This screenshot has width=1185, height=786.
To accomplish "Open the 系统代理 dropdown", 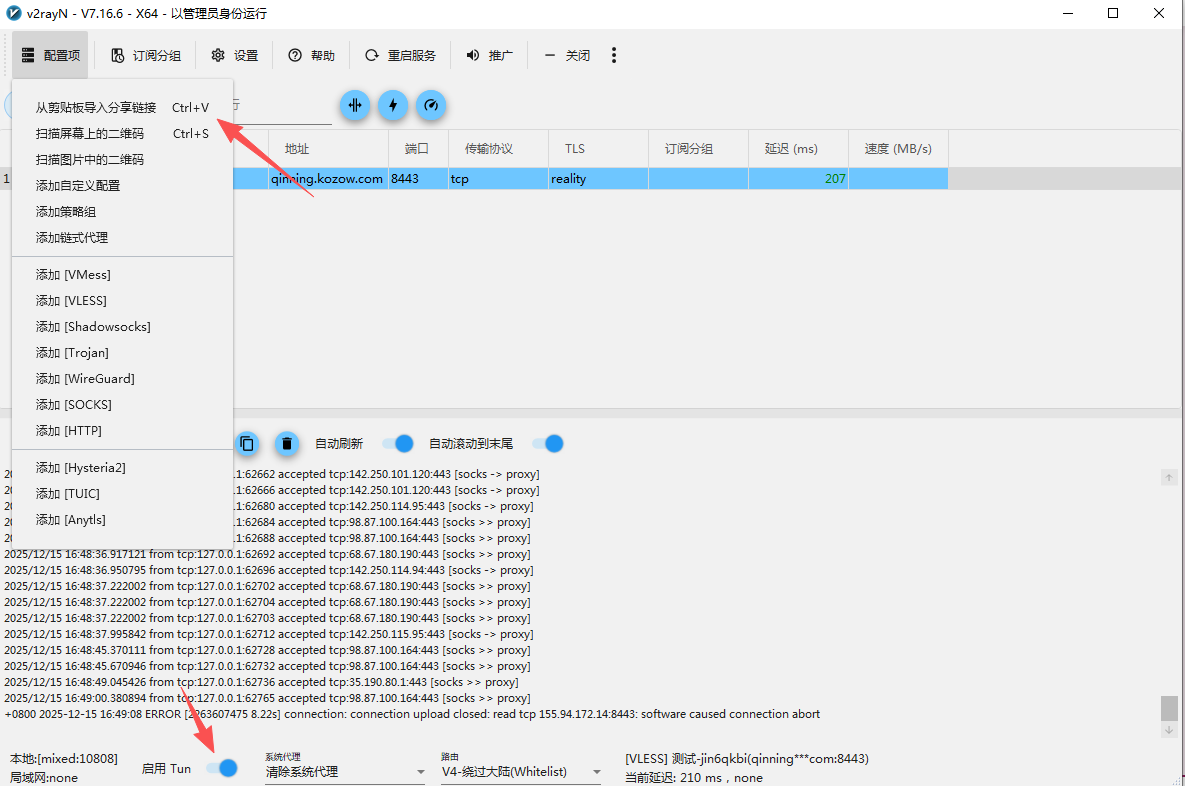I will 345,772.
